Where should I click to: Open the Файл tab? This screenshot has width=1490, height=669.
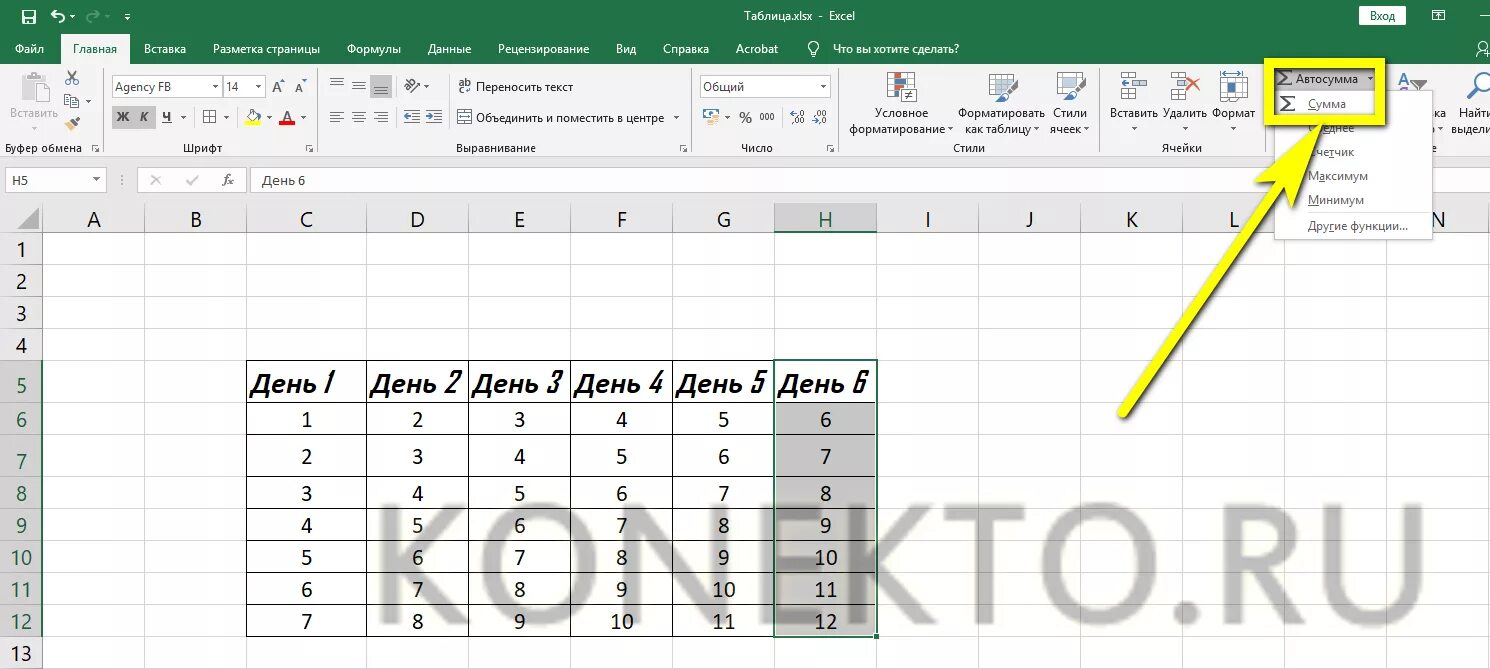coord(30,48)
